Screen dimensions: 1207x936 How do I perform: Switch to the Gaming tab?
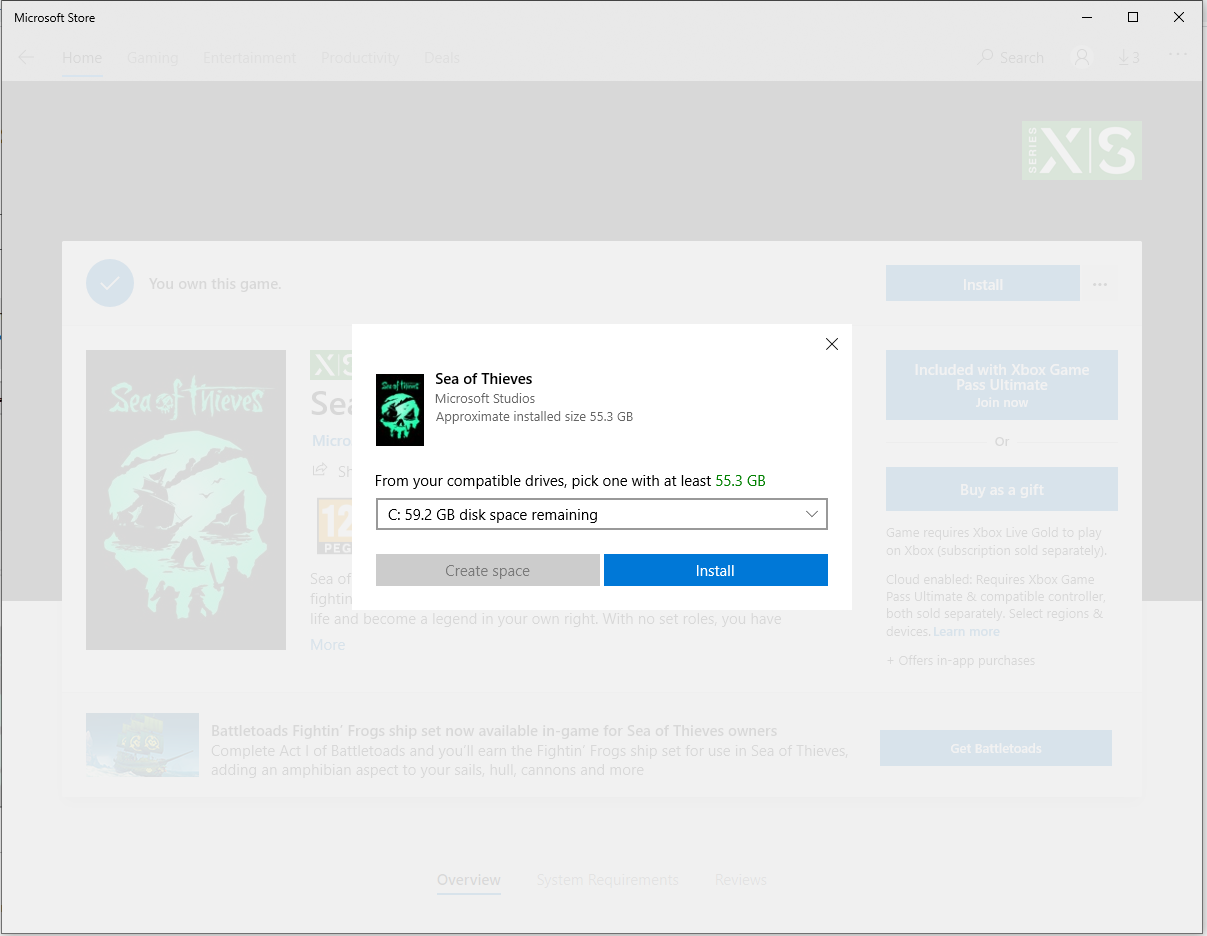[152, 58]
